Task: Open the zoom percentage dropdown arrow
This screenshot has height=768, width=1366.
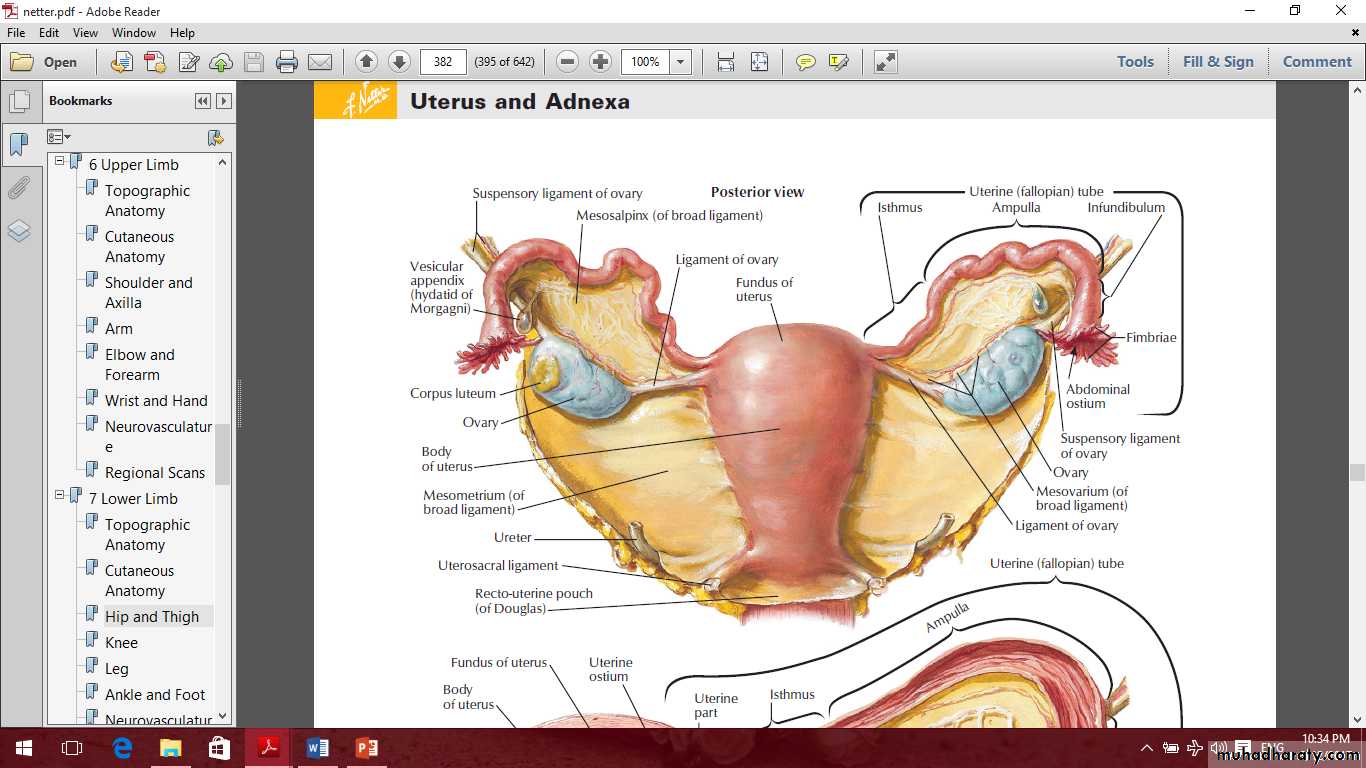Action: pyautogui.click(x=681, y=62)
